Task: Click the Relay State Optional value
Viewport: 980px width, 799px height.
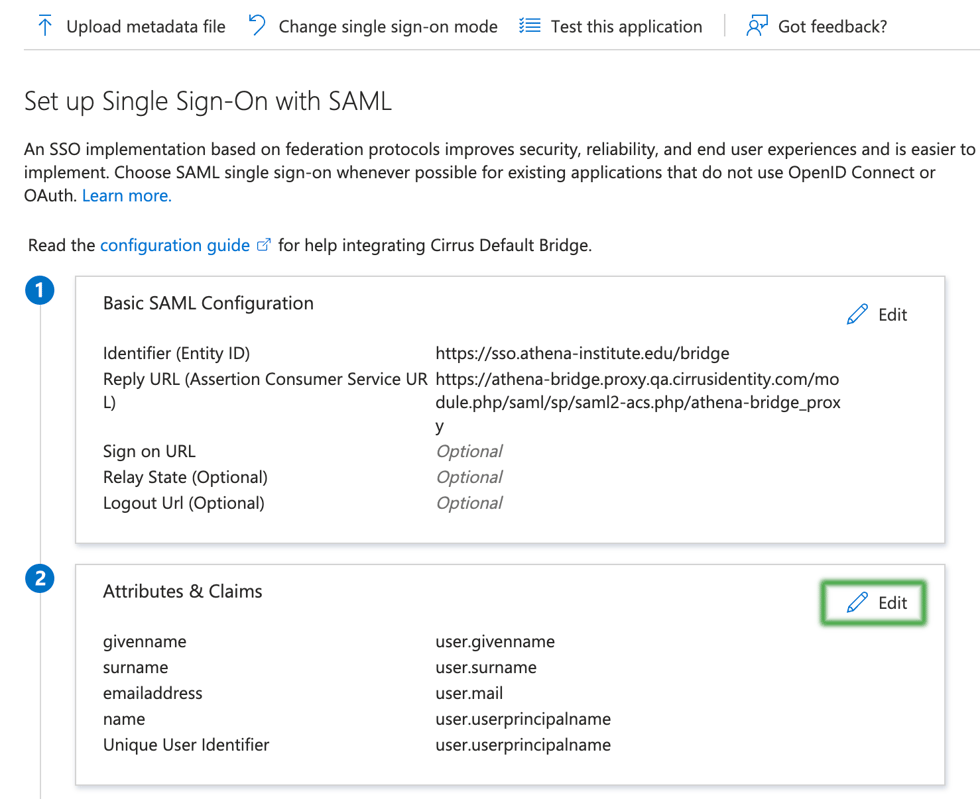Action: 469,477
